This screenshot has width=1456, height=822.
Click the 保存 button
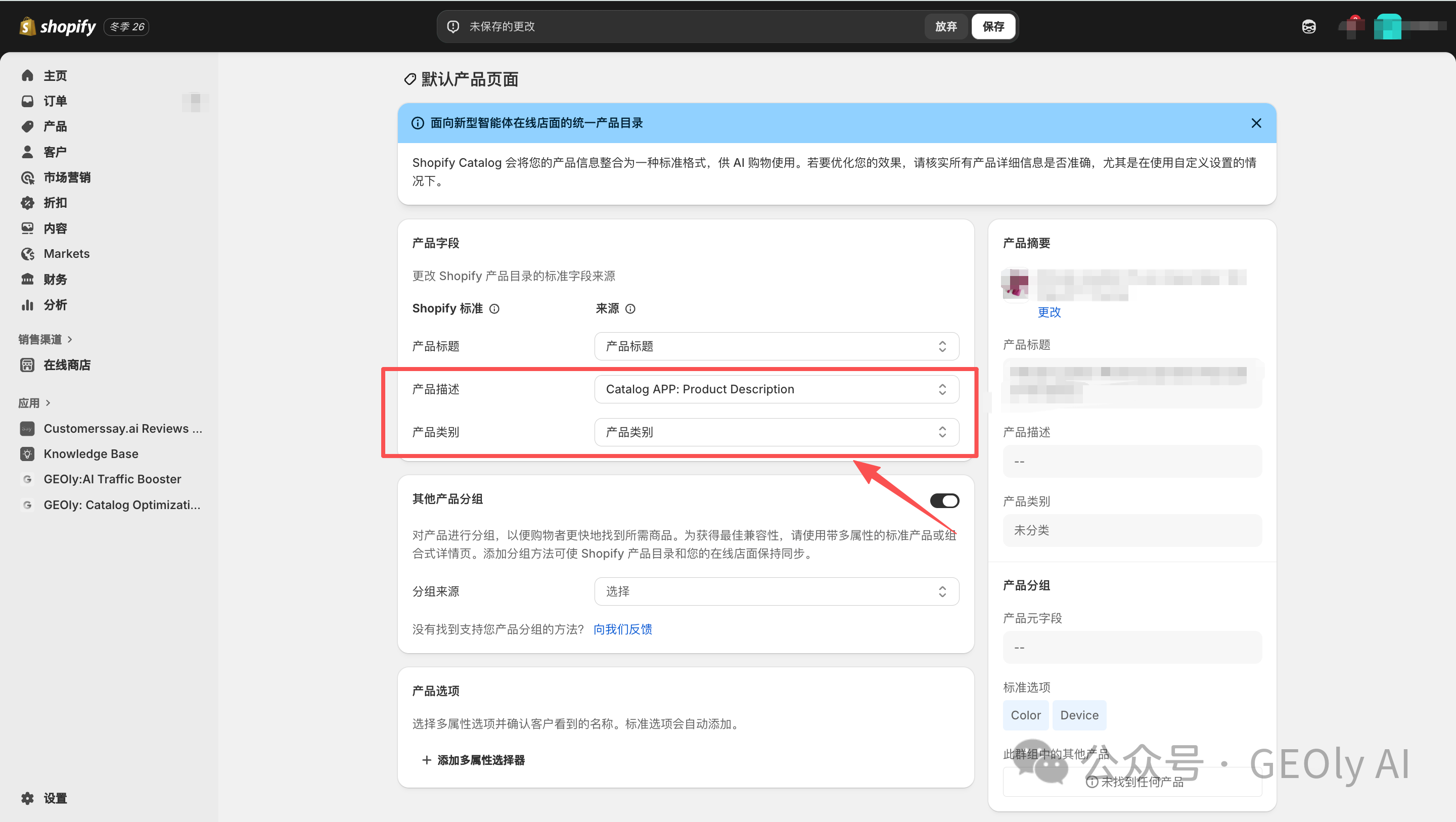click(x=993, y=27)
